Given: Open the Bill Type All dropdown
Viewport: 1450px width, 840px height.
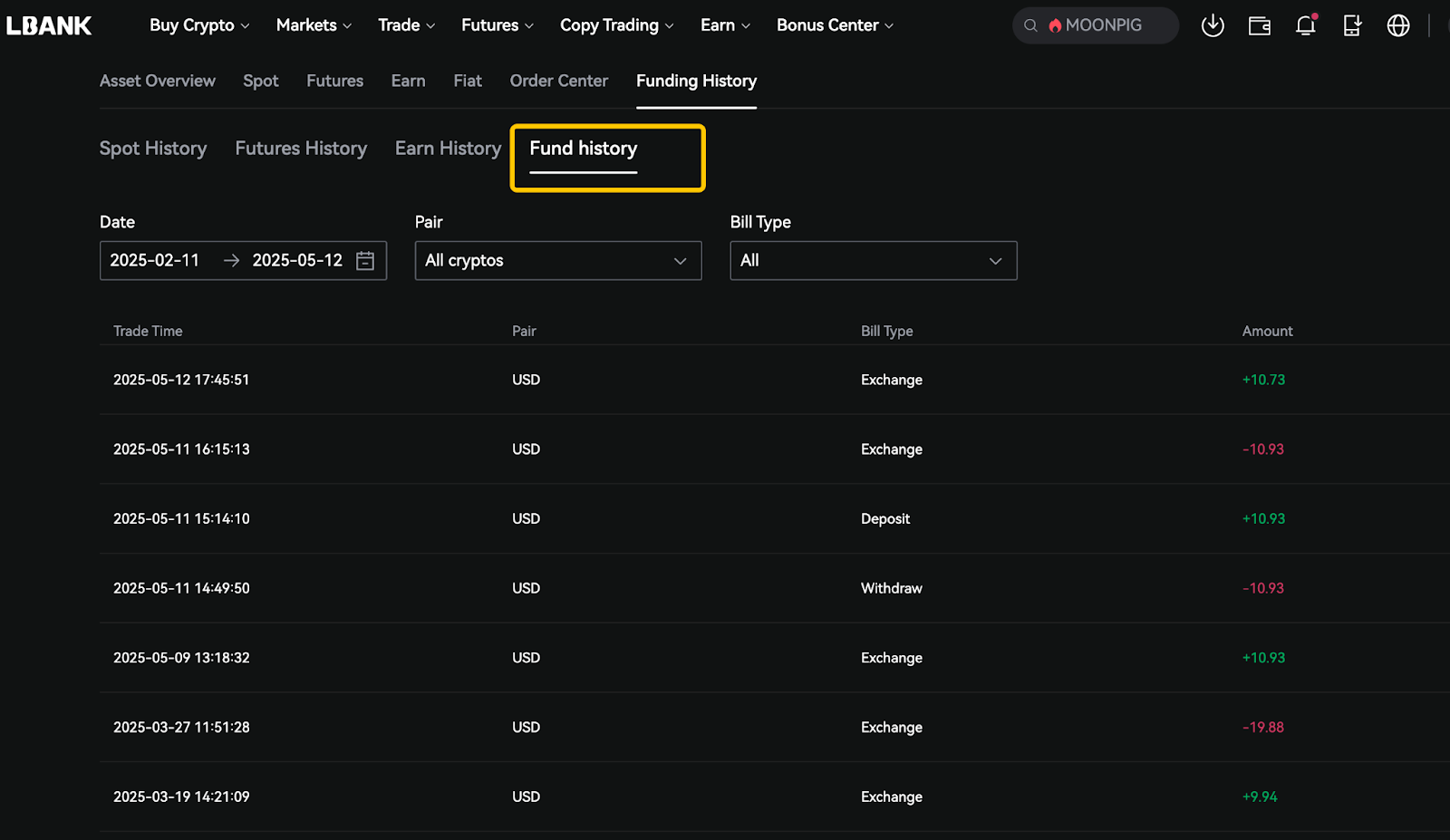Looking at the screenshot, I should (x=874, y=261).
